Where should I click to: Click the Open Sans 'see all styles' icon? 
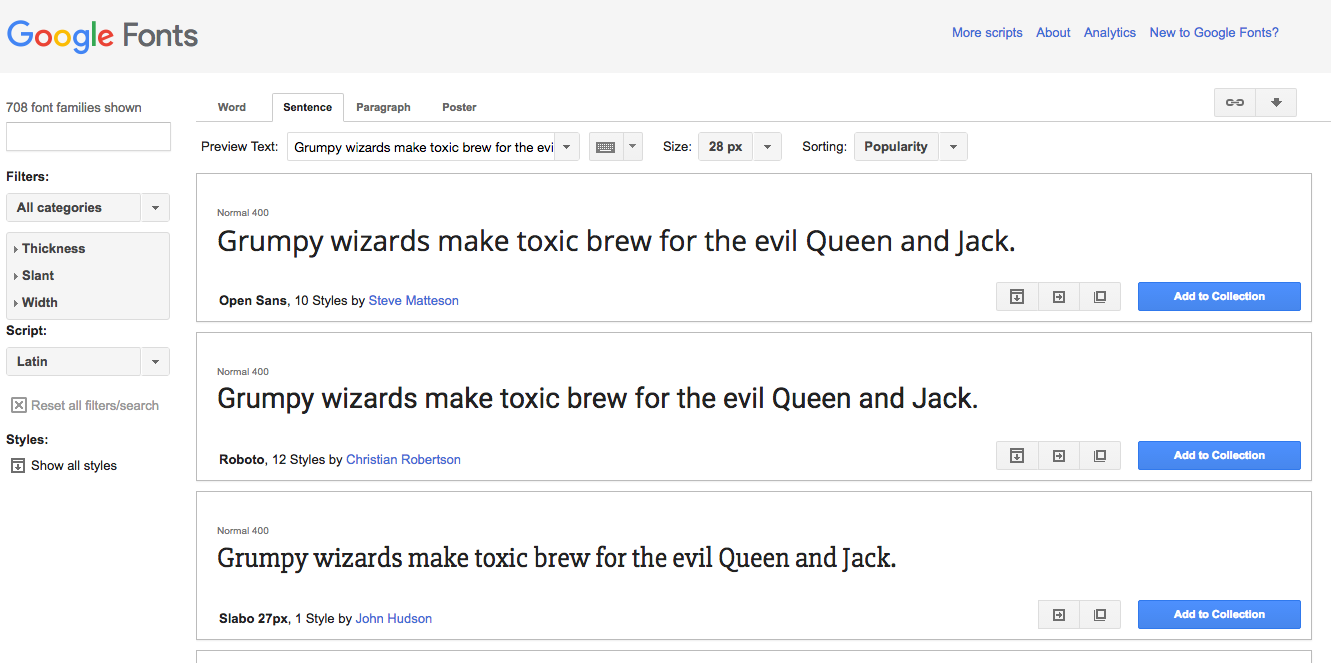1017,297
